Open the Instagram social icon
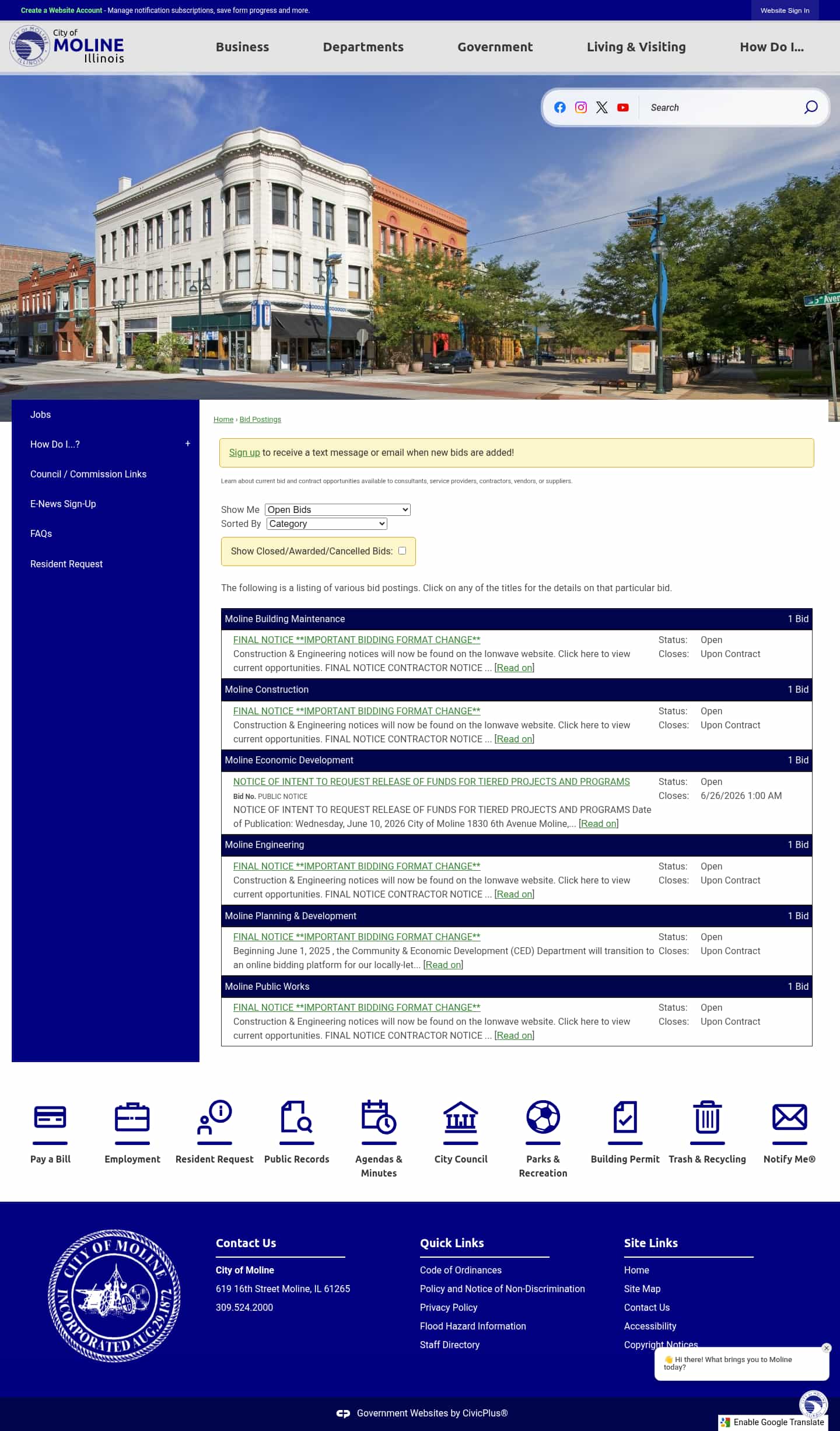Viewport: 840px width, 1431px height. click(581, 107)
